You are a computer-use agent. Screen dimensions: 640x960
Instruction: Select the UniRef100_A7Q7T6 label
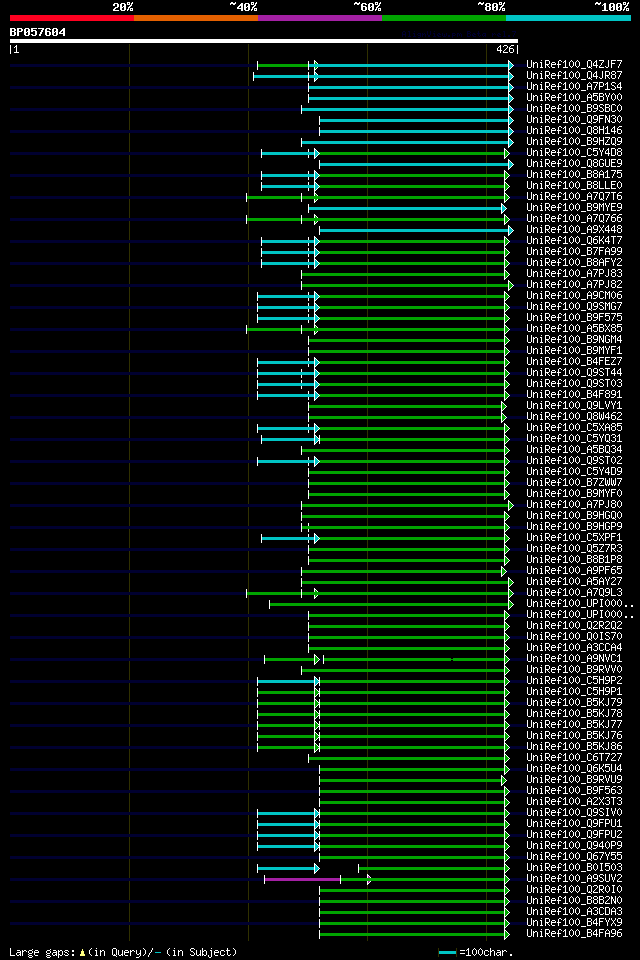[x=574, y=197]
